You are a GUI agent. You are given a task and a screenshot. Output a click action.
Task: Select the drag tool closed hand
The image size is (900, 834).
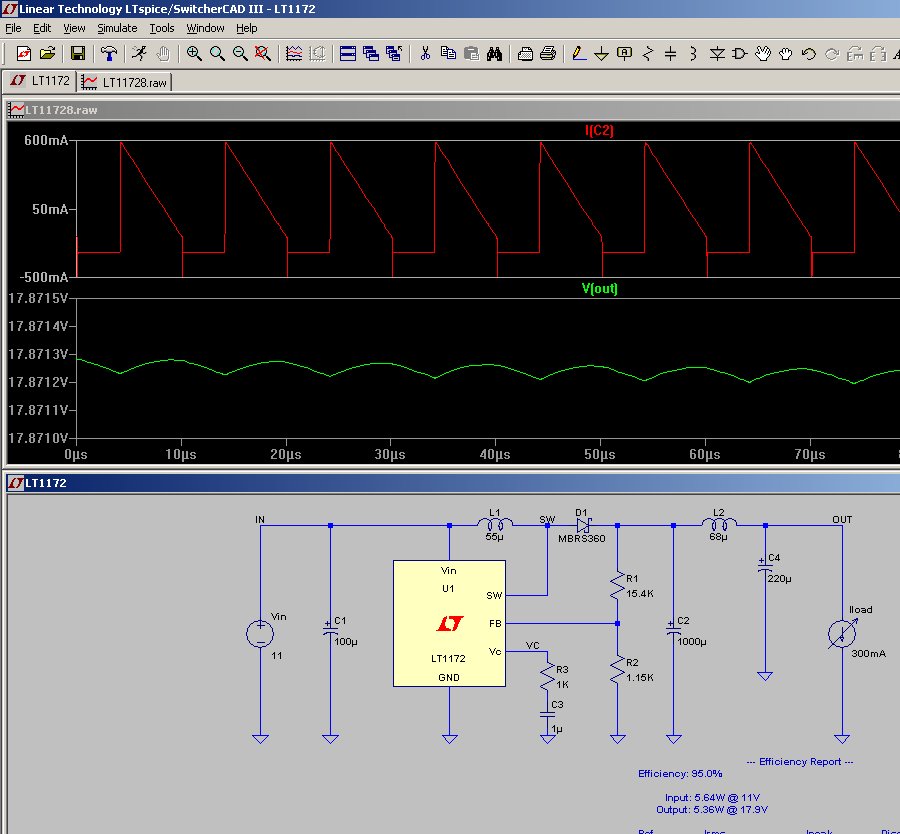pyautogui.click(x=786, y=53)
